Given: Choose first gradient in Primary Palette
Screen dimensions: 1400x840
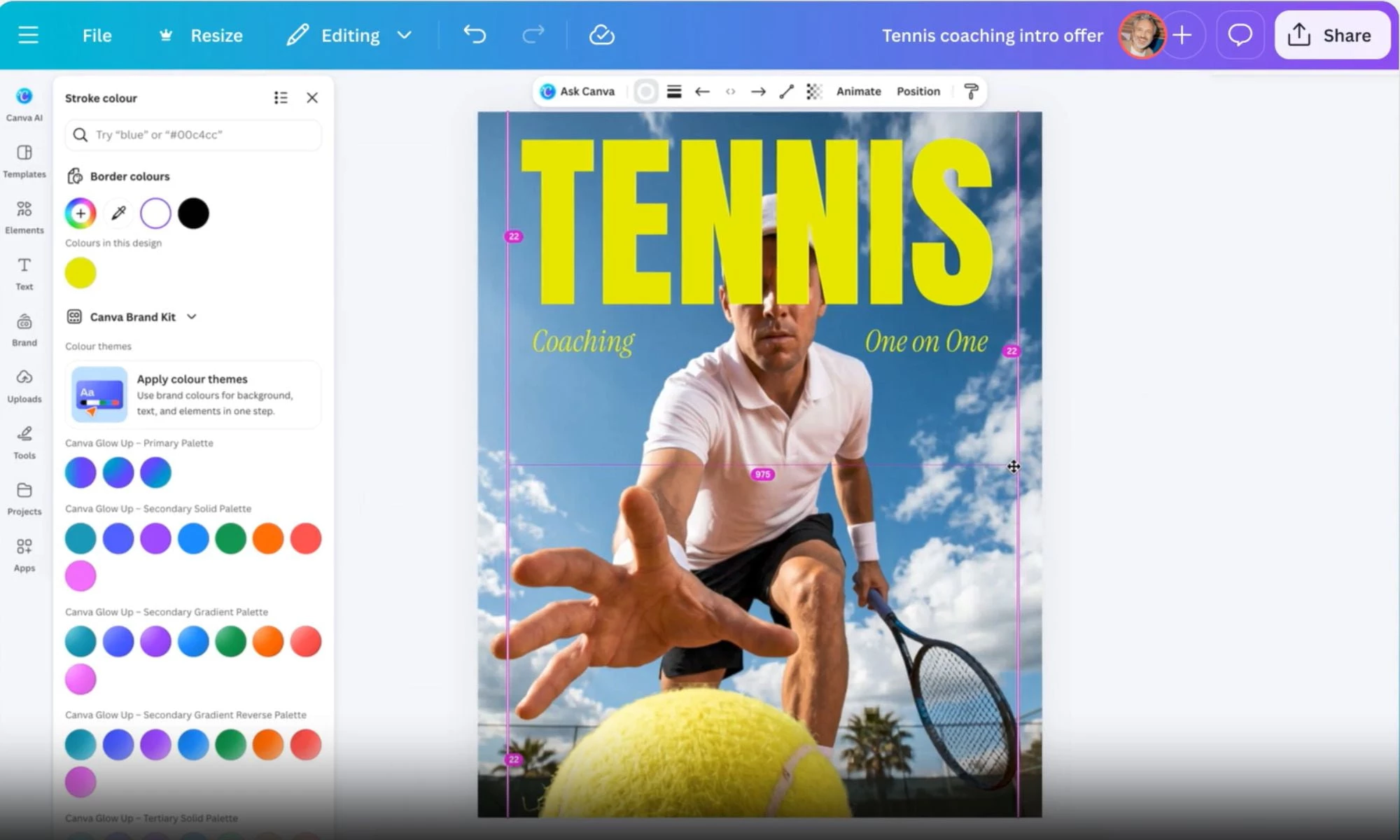Looking at the screenshot, I should pos(80,472).
